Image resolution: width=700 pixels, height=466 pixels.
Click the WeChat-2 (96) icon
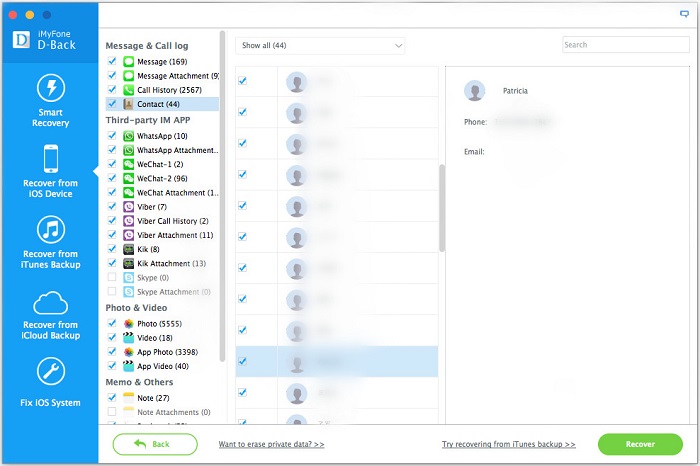(x=129, y=179)
